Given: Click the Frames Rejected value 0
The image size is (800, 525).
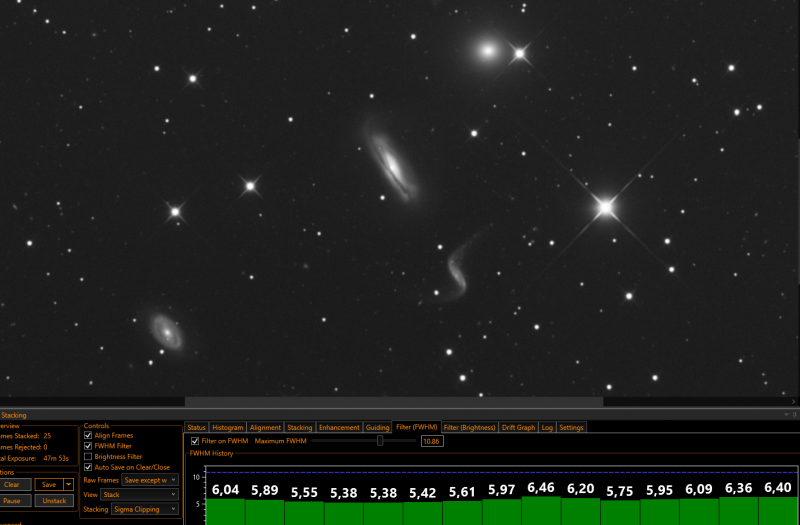Looking at the screenshot, I should (45, 447).
